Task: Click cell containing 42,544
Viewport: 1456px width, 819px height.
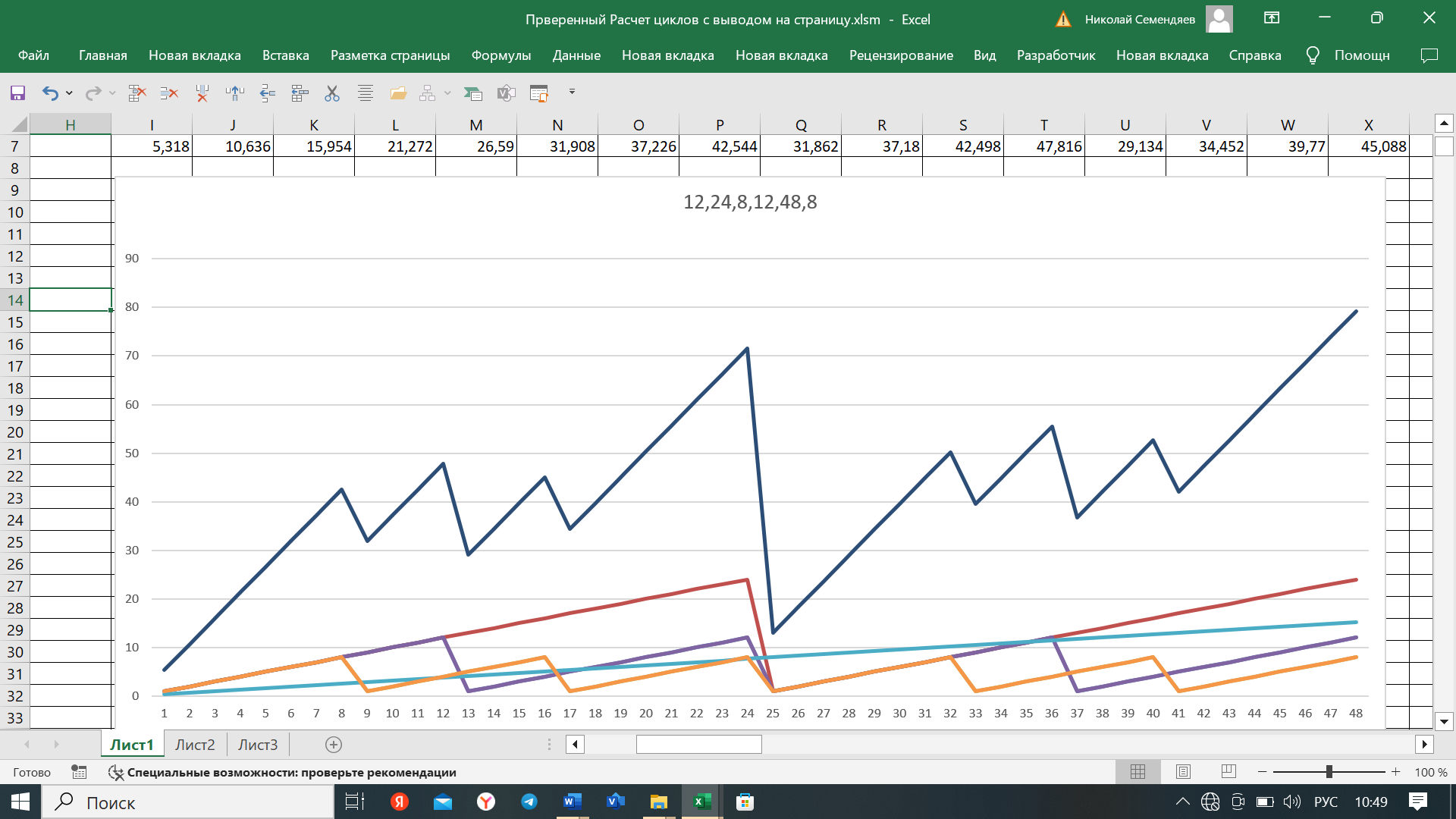Action: [720, 146]
